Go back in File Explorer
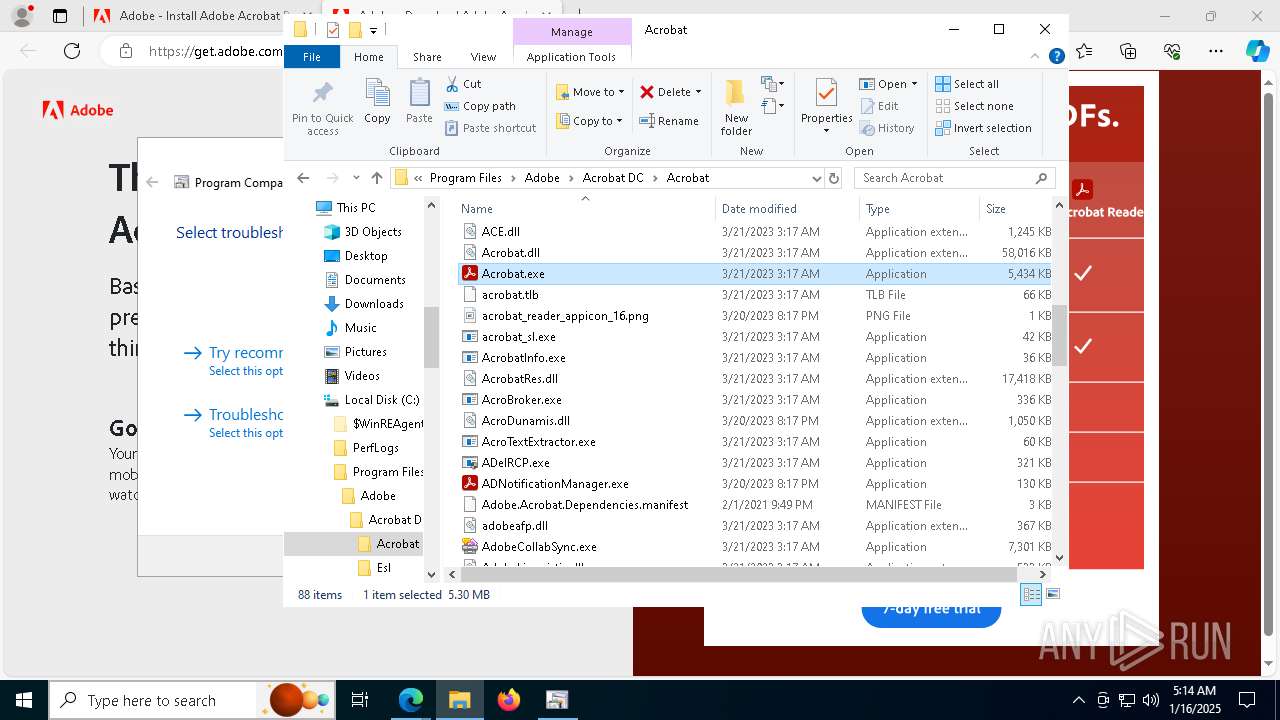Viewport: 1280px width, 720px height. coord(304,178)
